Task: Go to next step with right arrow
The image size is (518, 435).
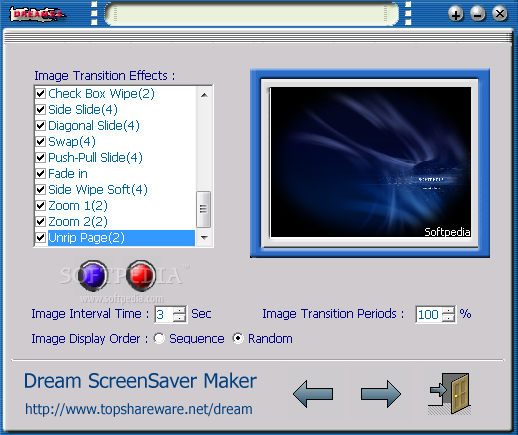Action: point(381,394)
